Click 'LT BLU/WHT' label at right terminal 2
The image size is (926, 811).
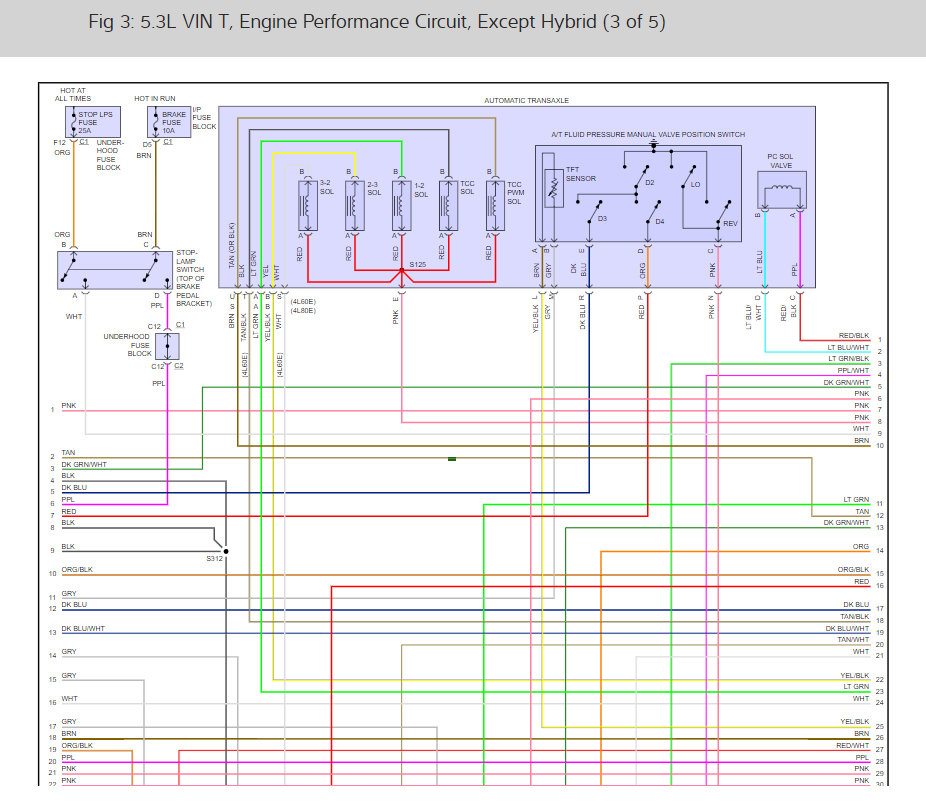click(848, 347)
